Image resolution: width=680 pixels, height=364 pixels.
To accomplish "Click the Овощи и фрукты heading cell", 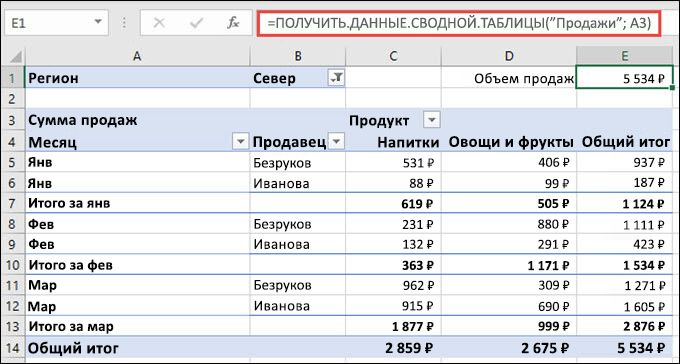I will 509,141.
